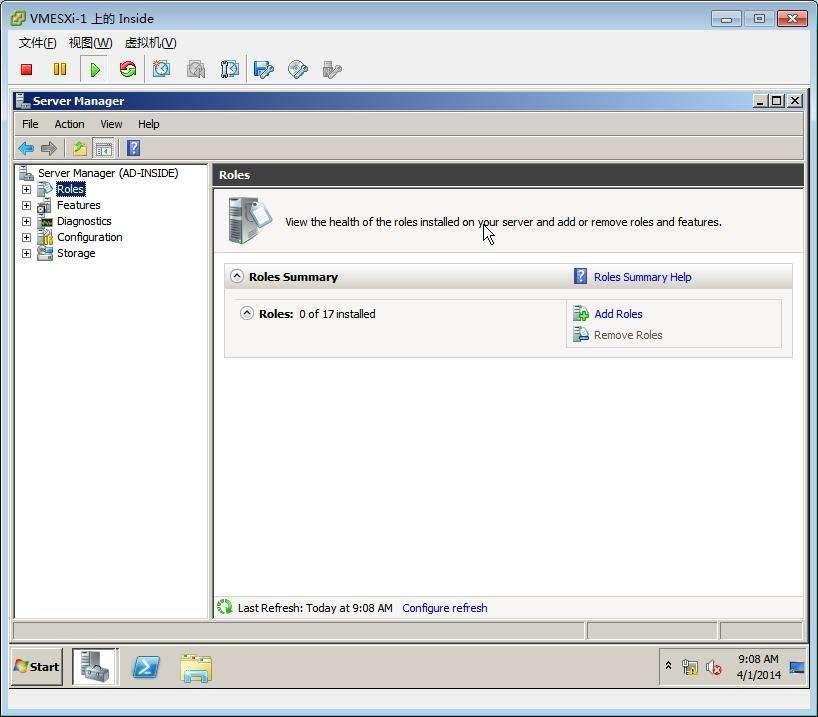Expand the Diagnostics tree node

[x=27, y=221]
